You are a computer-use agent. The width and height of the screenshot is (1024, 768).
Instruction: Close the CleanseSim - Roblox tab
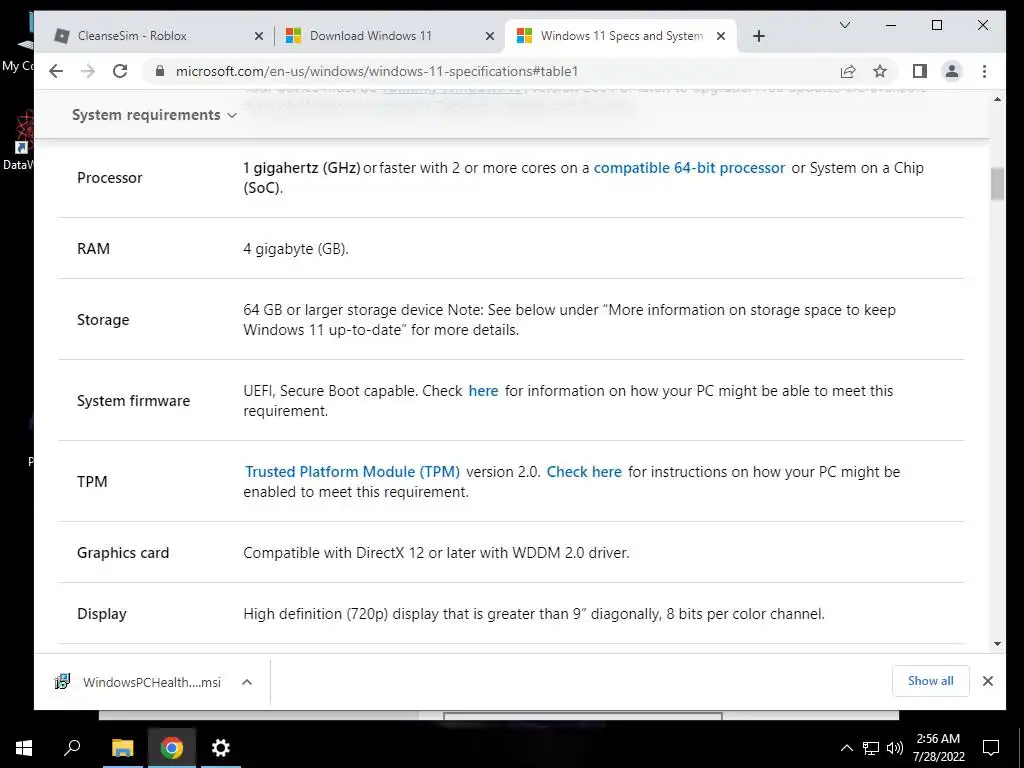click(259, 36)
